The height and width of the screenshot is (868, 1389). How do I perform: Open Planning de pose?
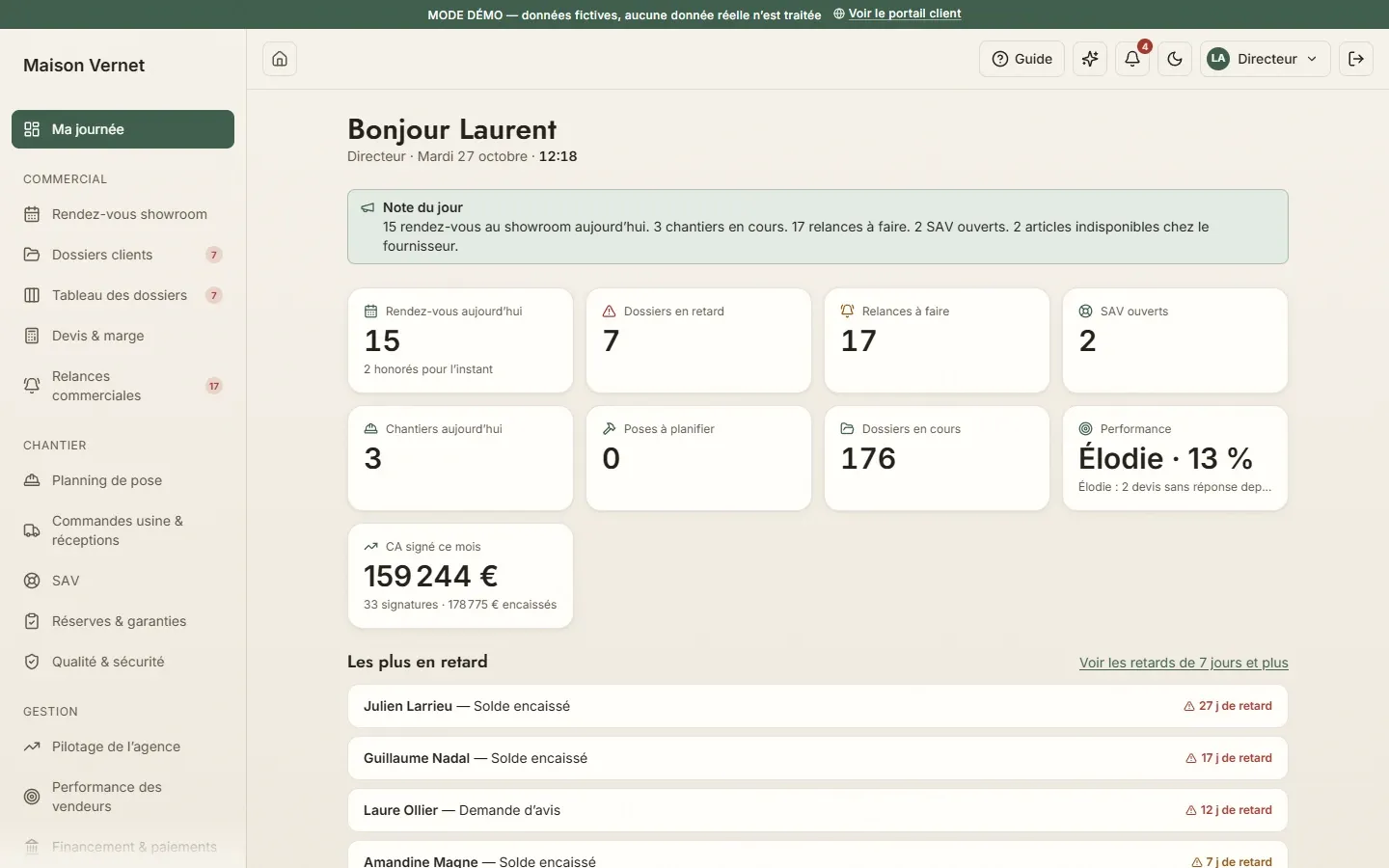tap(123, 480)
